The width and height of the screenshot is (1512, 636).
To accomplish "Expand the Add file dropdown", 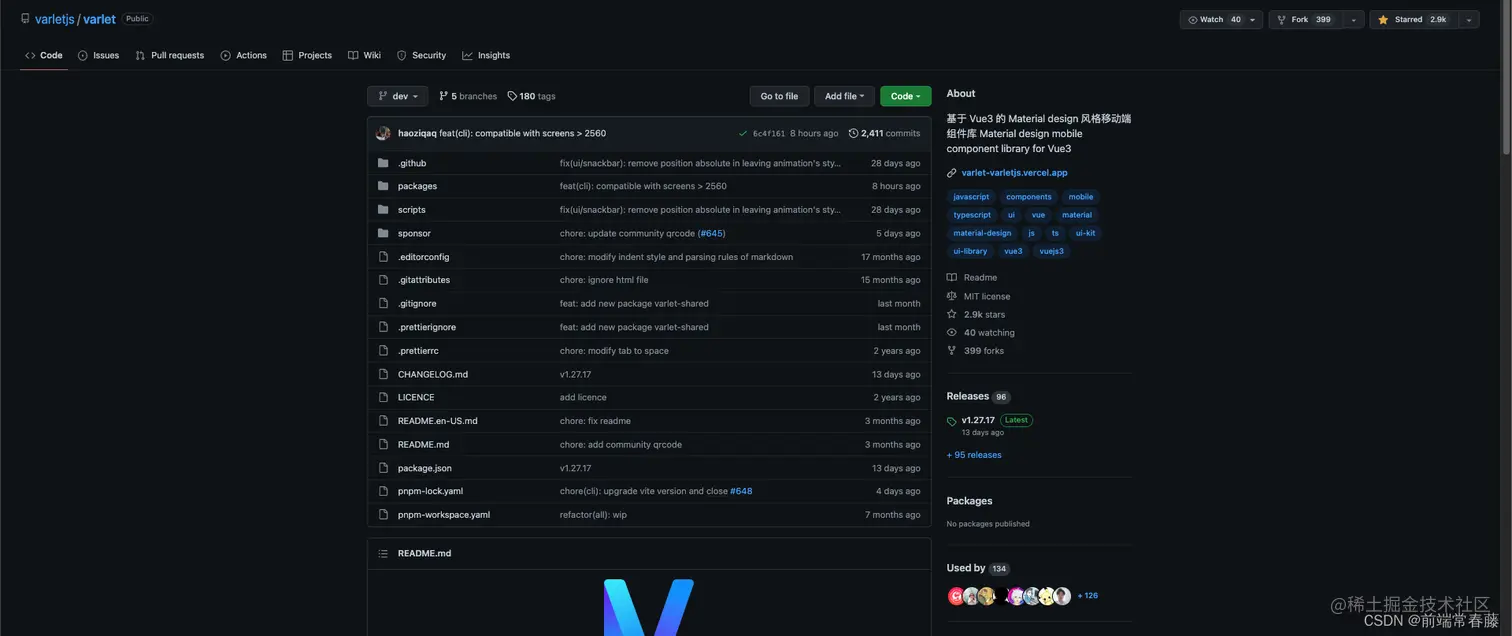I will click(844, 96).
